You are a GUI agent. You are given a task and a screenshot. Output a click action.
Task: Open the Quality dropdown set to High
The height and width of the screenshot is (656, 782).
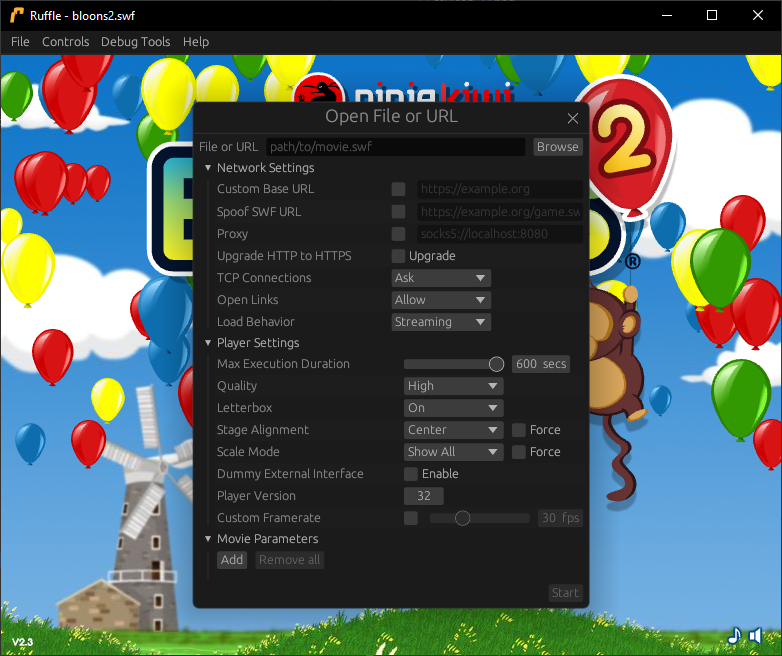coord(453,386)
